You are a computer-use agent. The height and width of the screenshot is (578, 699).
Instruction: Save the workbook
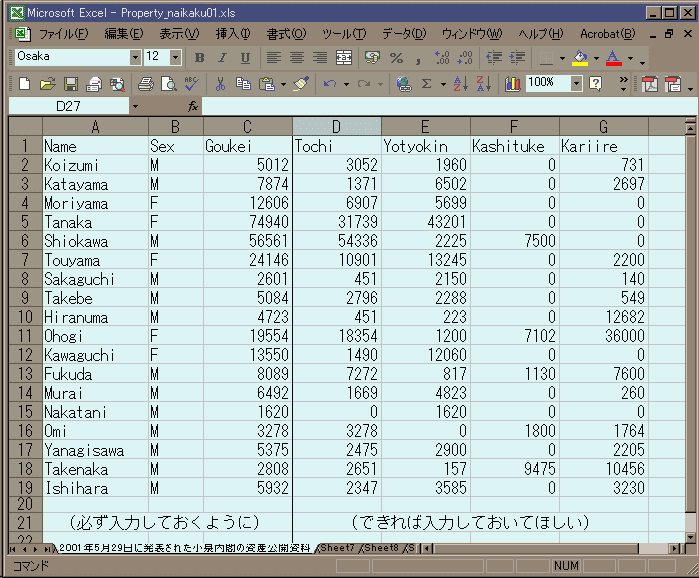coord(71,83)
